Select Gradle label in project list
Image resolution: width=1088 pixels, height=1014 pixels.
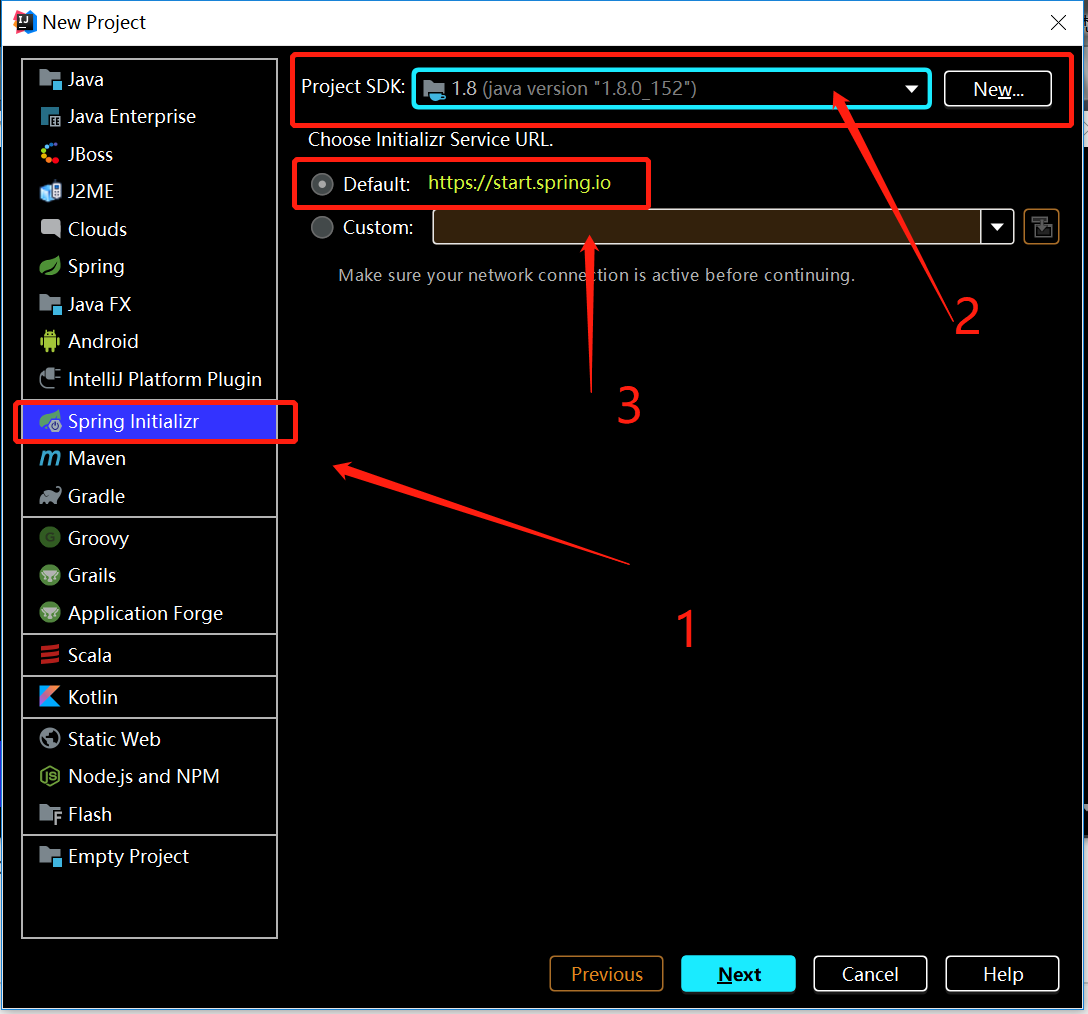tap(96, 496)
